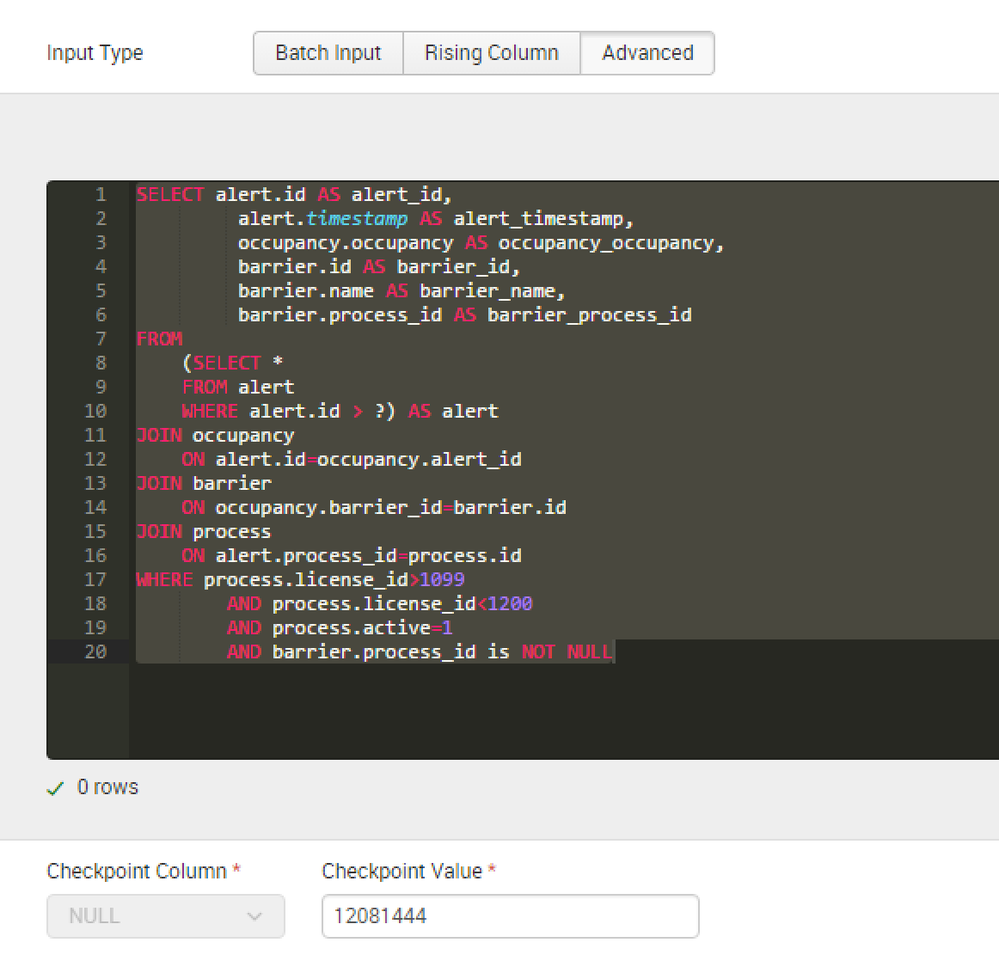
Task: Click 'JOIN barrier' line in the editor
Action: [204, 483]
